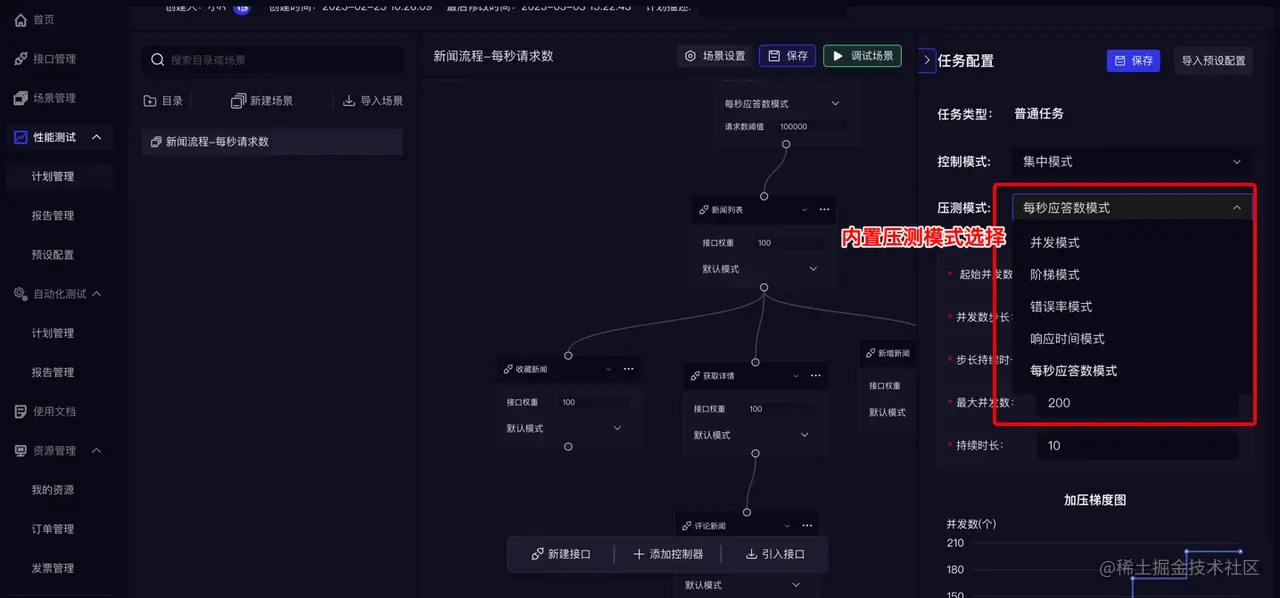Click the 请求数阈值 field showing 100000

[811, 127]
